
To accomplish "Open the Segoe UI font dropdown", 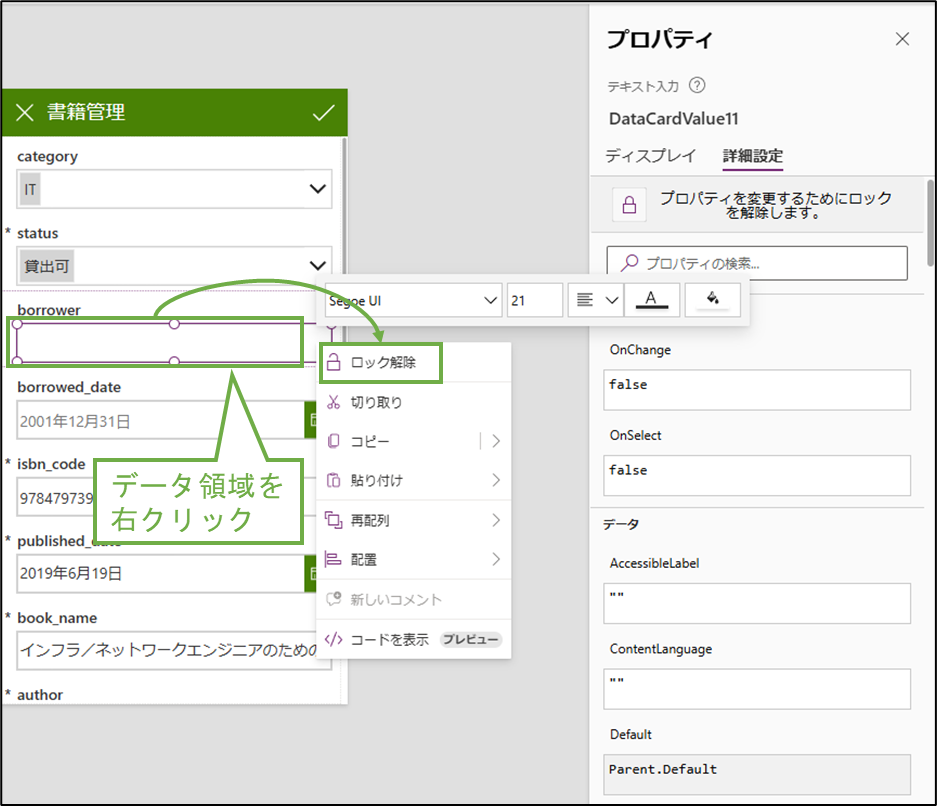I will 414,301.
